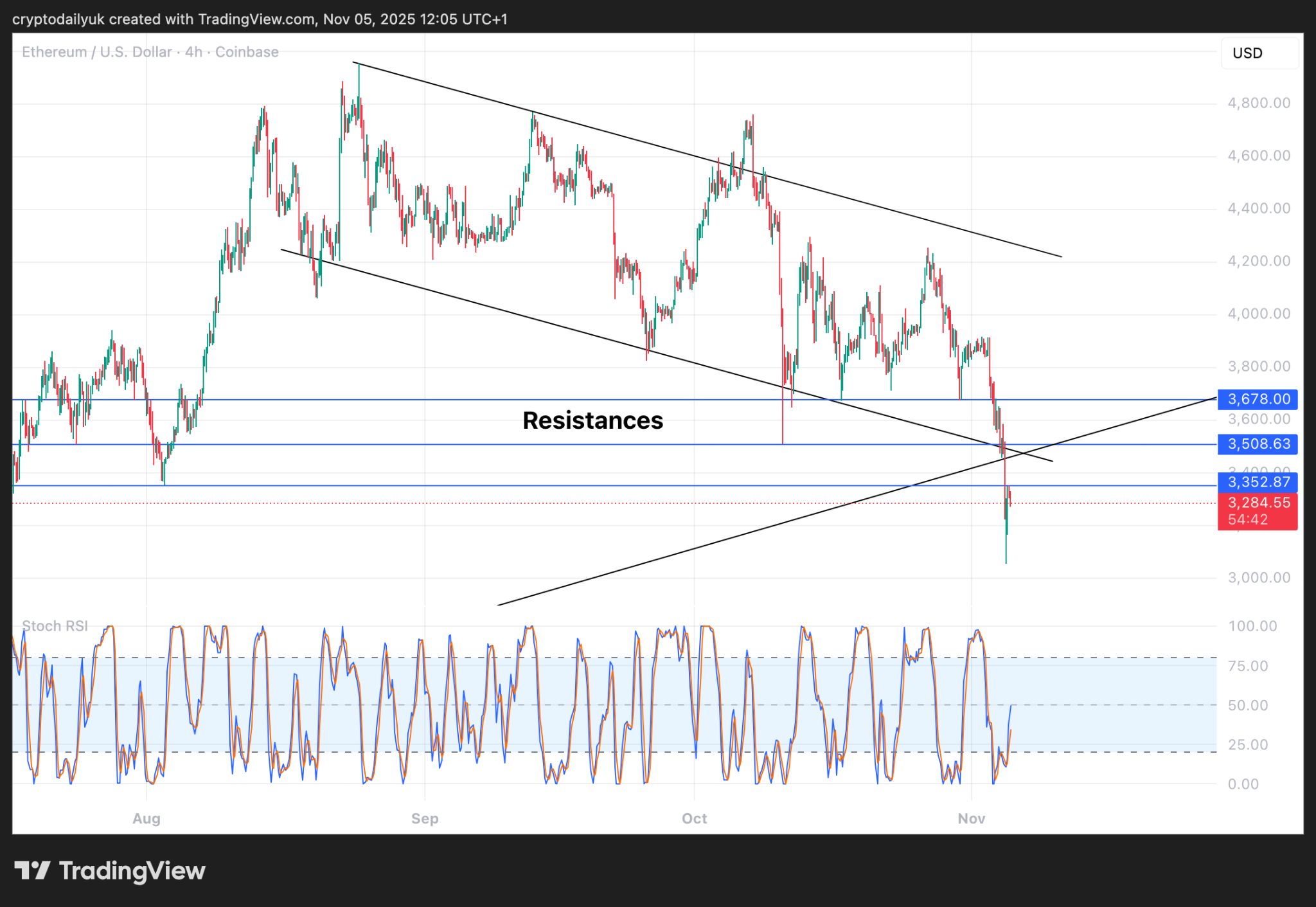Click the 50.00 Stoch RSI midline value
The width and height of the screenshot is (1316, 907).
click(1247, 705)
